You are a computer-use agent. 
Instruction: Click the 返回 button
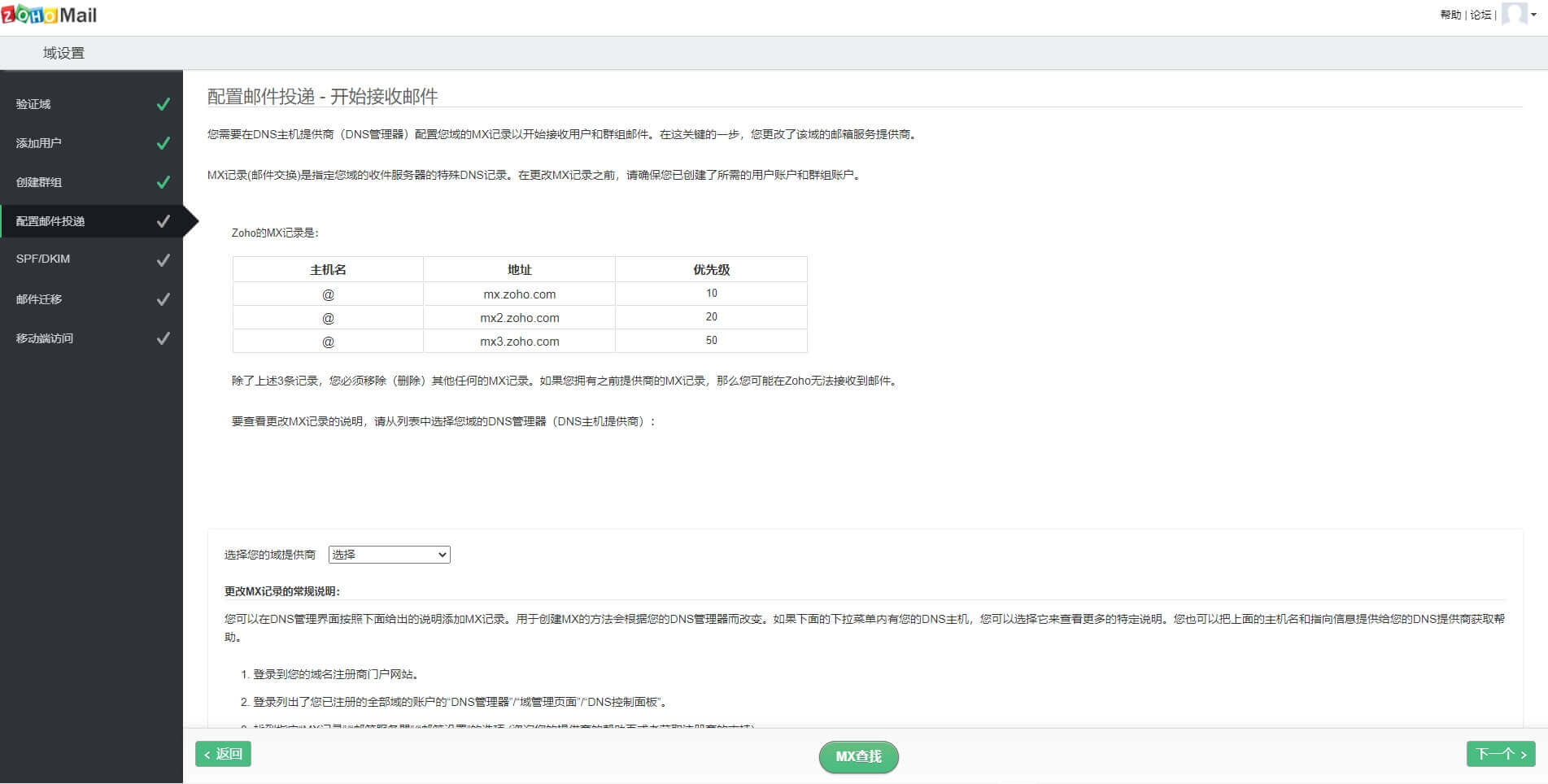click(223, 754)
